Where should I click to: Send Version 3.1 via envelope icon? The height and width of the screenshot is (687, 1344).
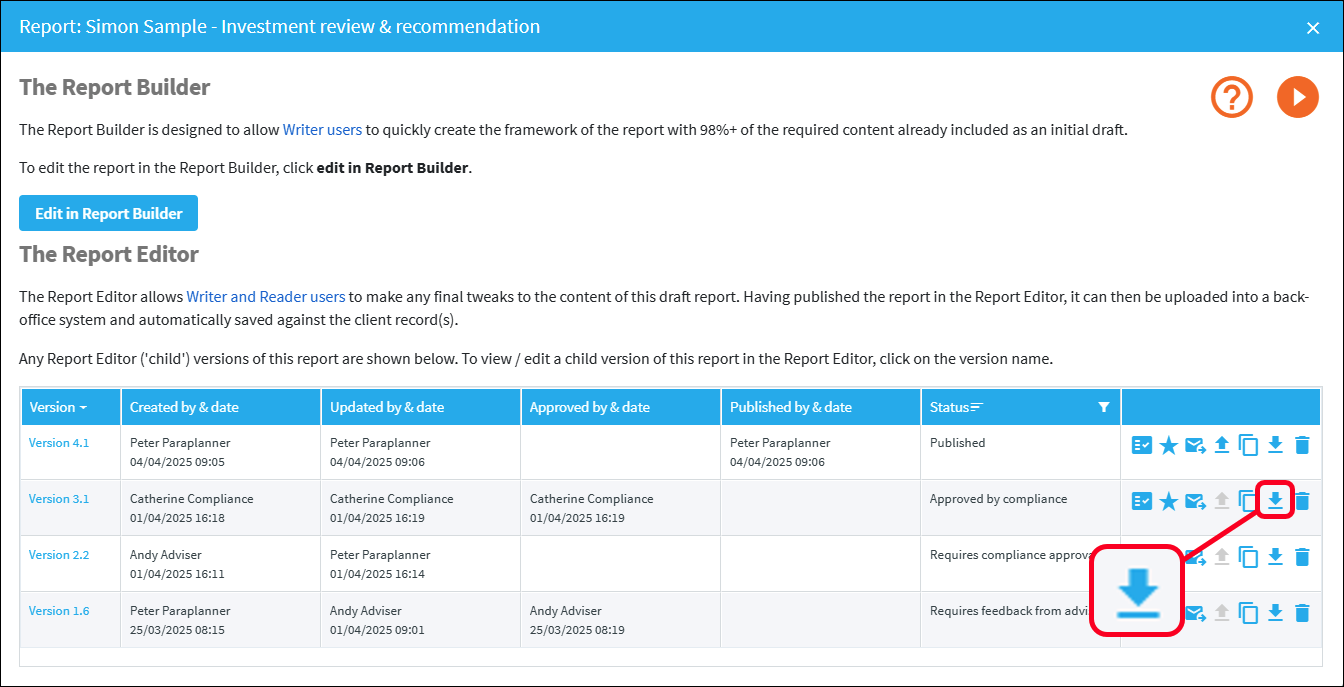(1195, 501)
